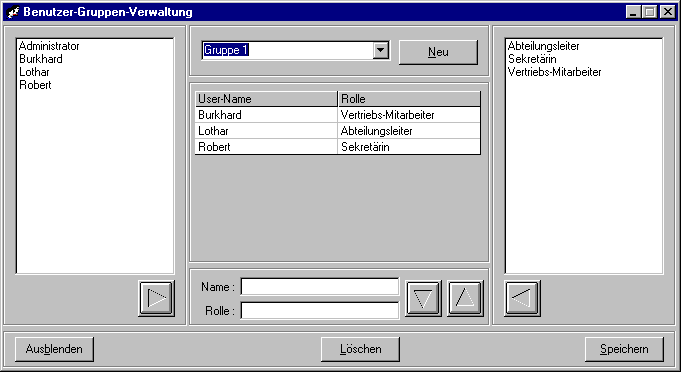The height and width of the screenshot is (372, 681).
Task: Open the Gruppe 1 dropdown arrow
Action: (380, 50)
